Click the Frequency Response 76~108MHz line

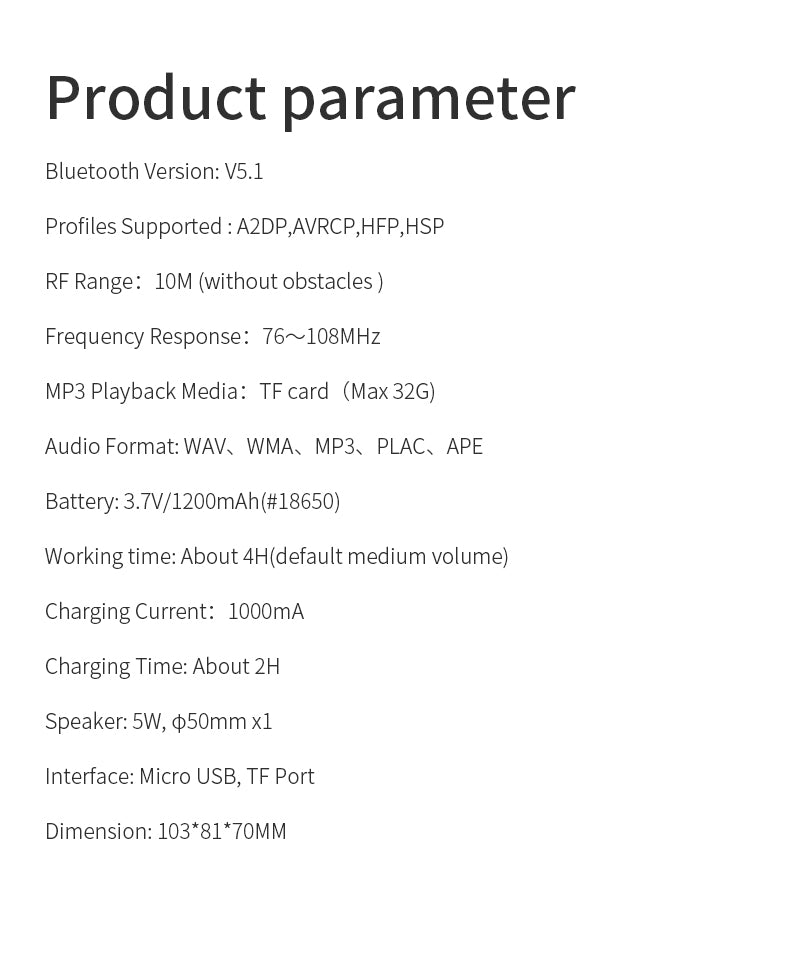point(212,336)
